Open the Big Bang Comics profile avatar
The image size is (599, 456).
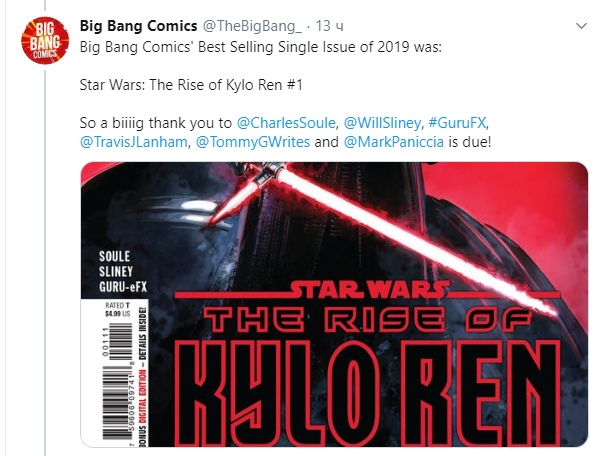click(45, 40)
